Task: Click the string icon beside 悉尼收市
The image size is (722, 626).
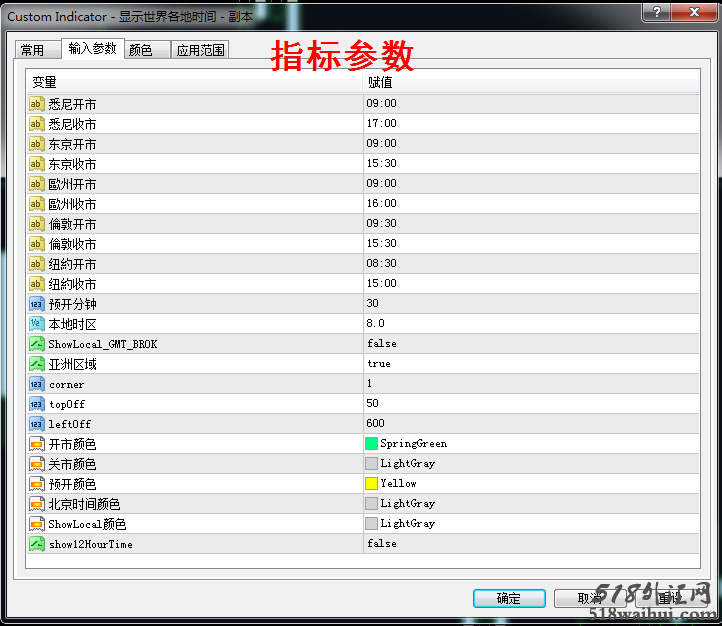Action: [36, 124]
